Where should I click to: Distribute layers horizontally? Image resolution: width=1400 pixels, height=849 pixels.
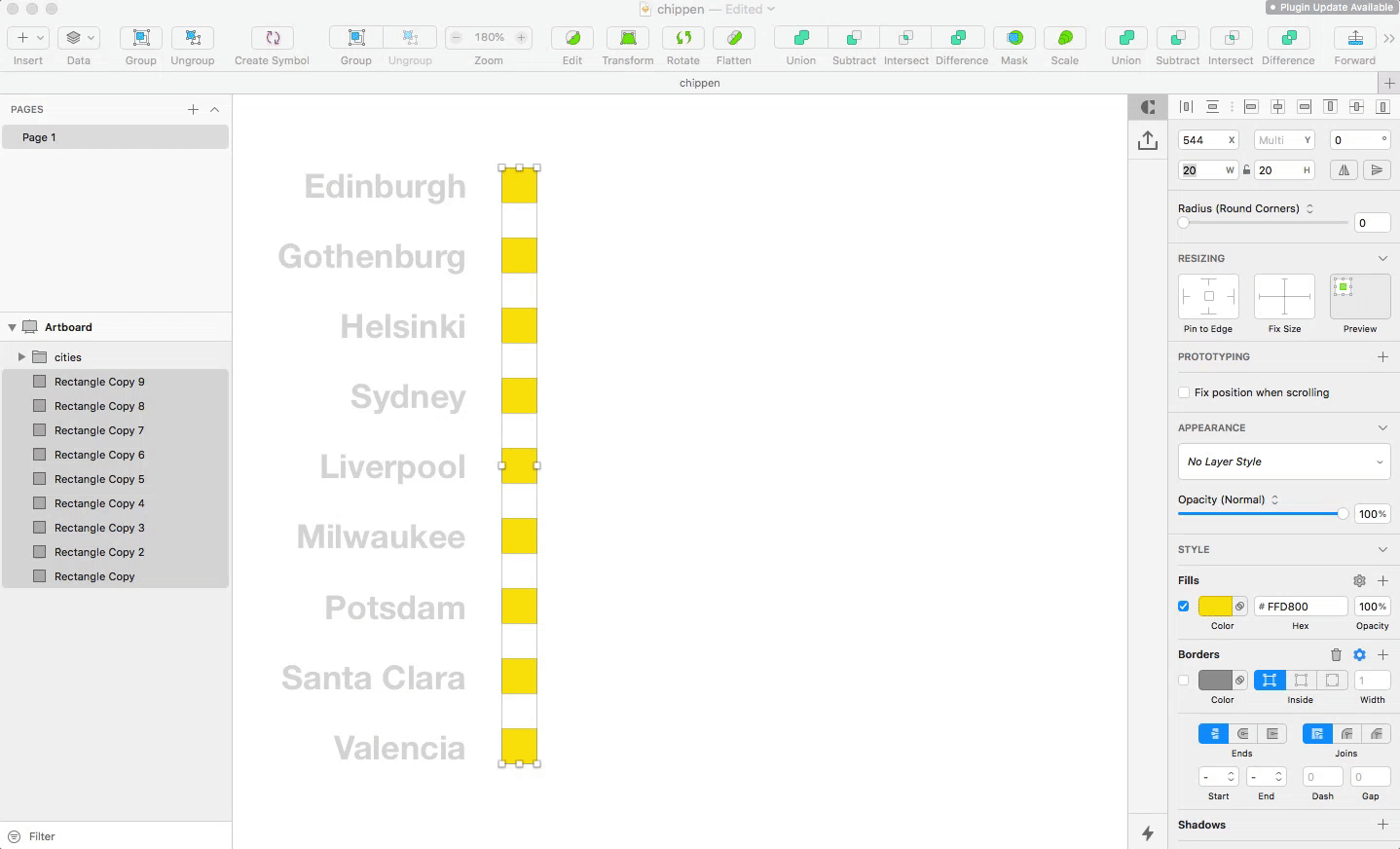point(1186,107)
